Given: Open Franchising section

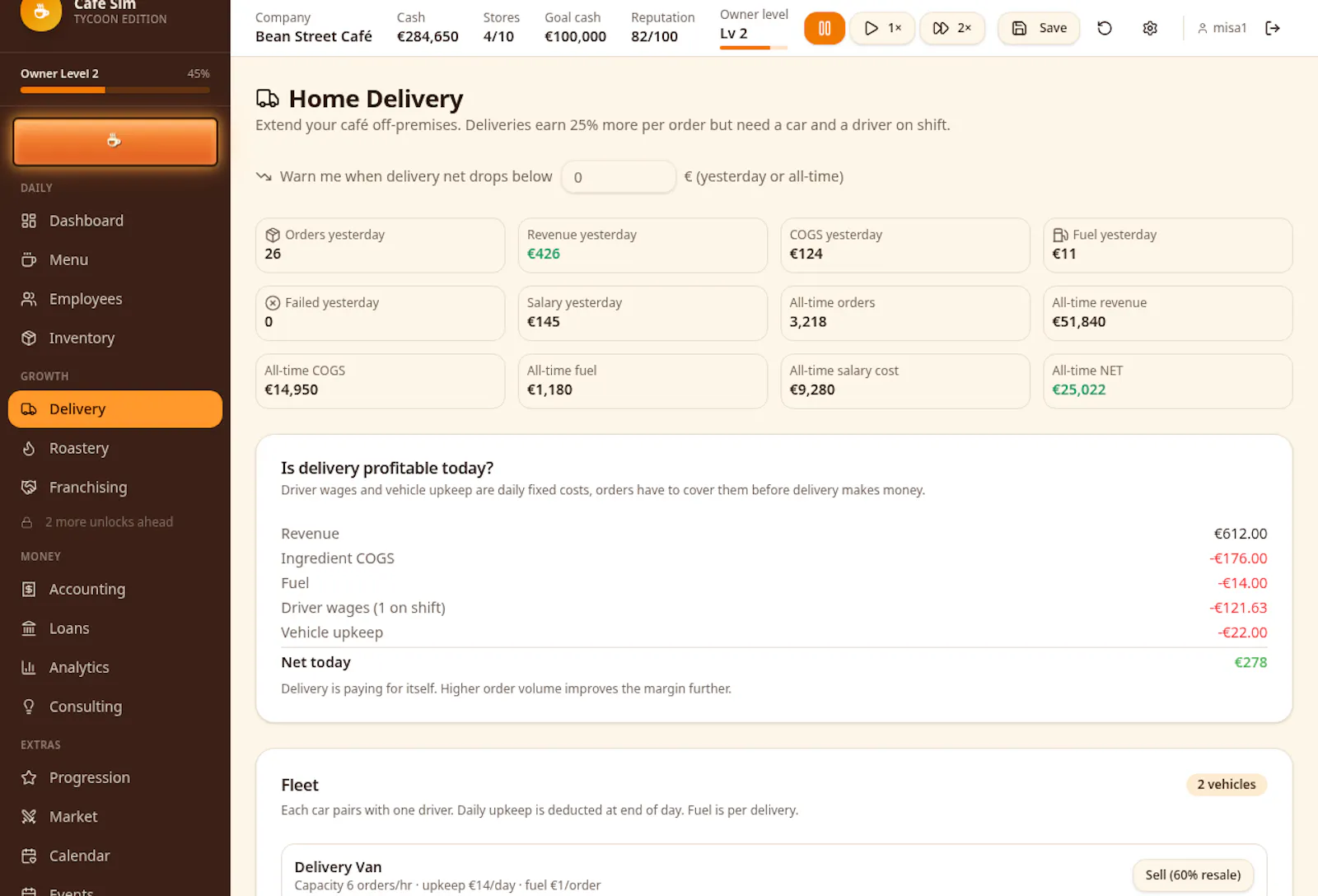Looking at the screenshot, I should [115, 488].
